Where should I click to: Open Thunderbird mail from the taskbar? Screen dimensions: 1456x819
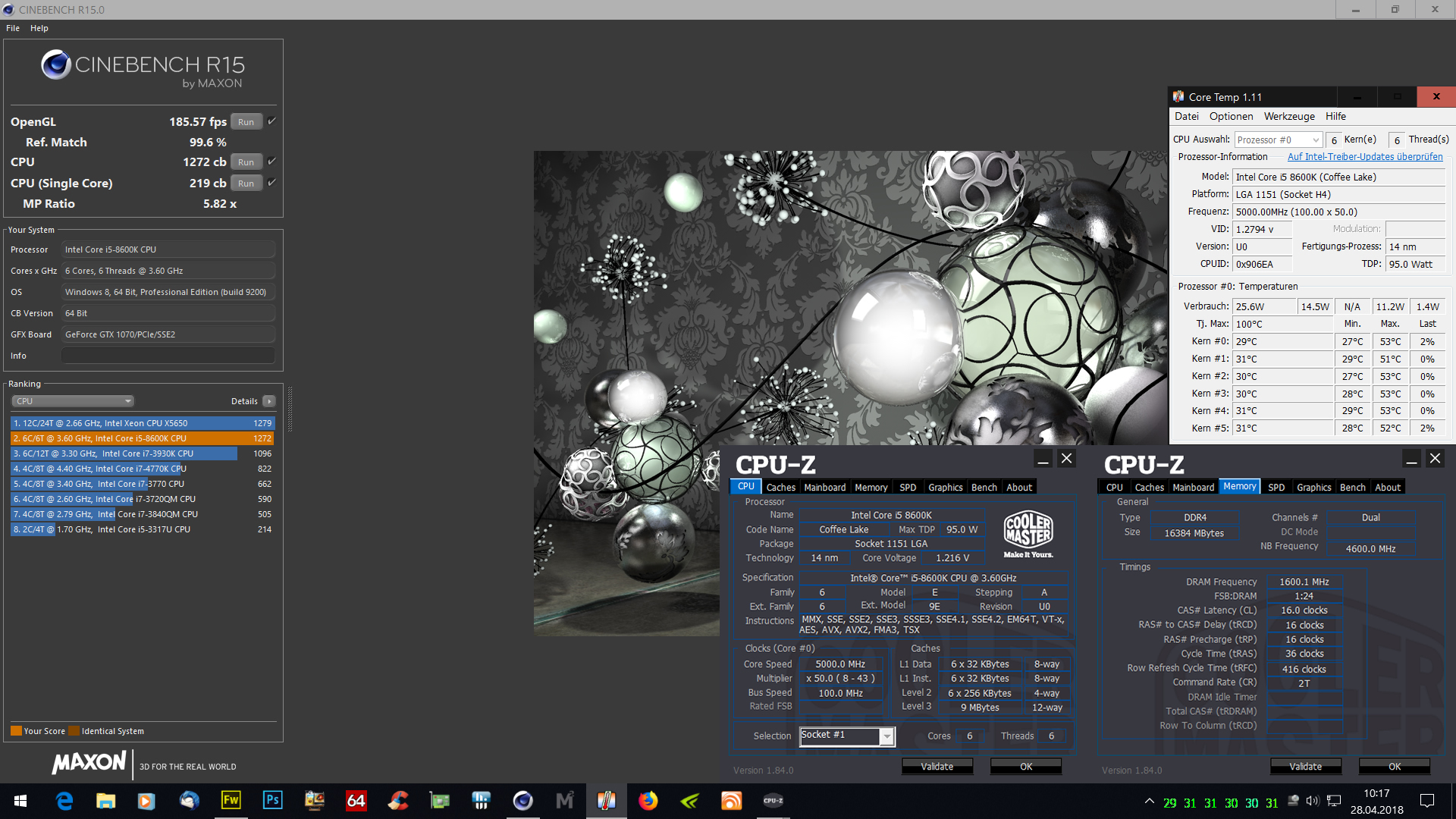point(189,800)
